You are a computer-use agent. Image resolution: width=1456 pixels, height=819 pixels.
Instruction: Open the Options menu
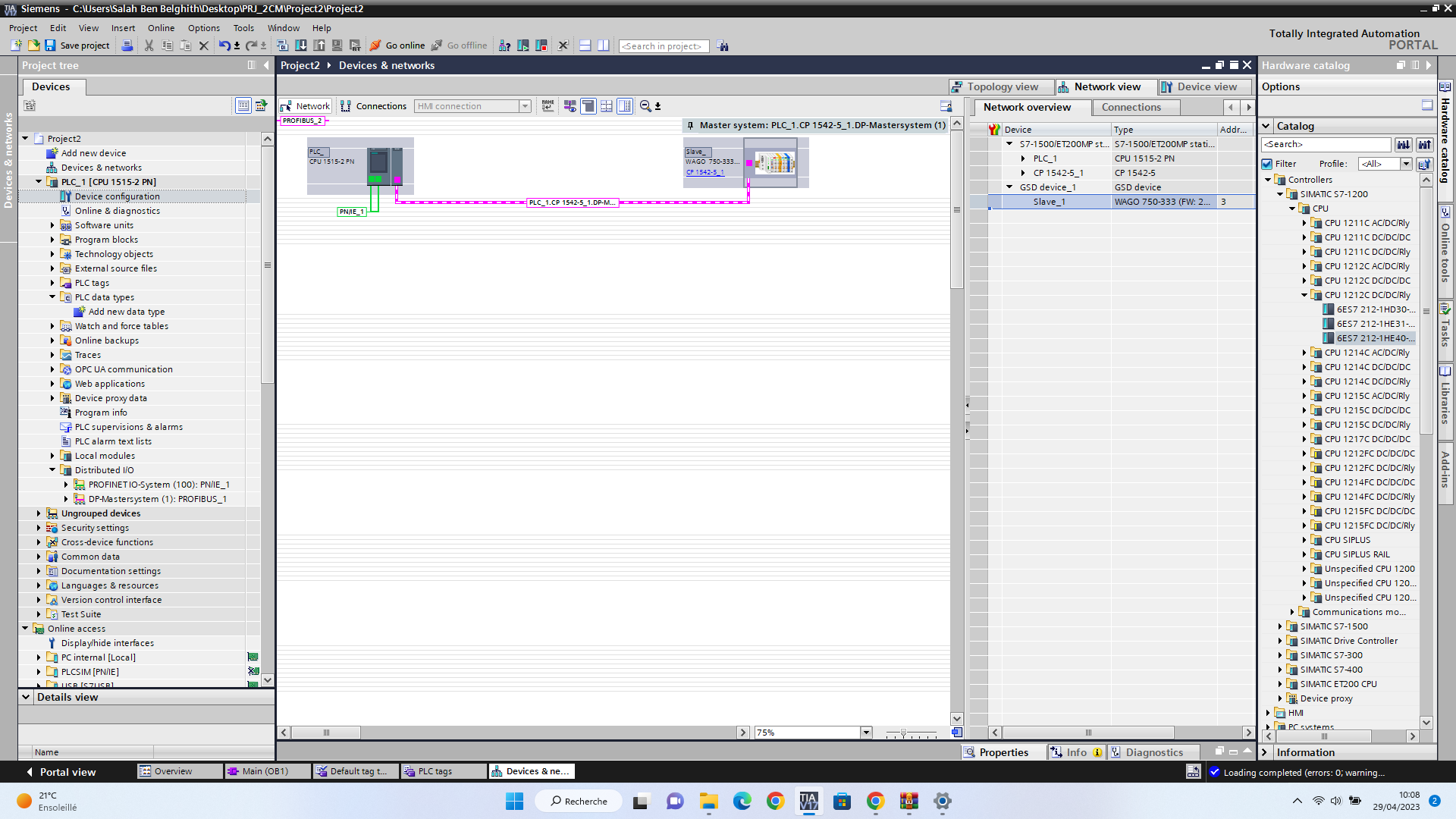[x=203, y=28]
